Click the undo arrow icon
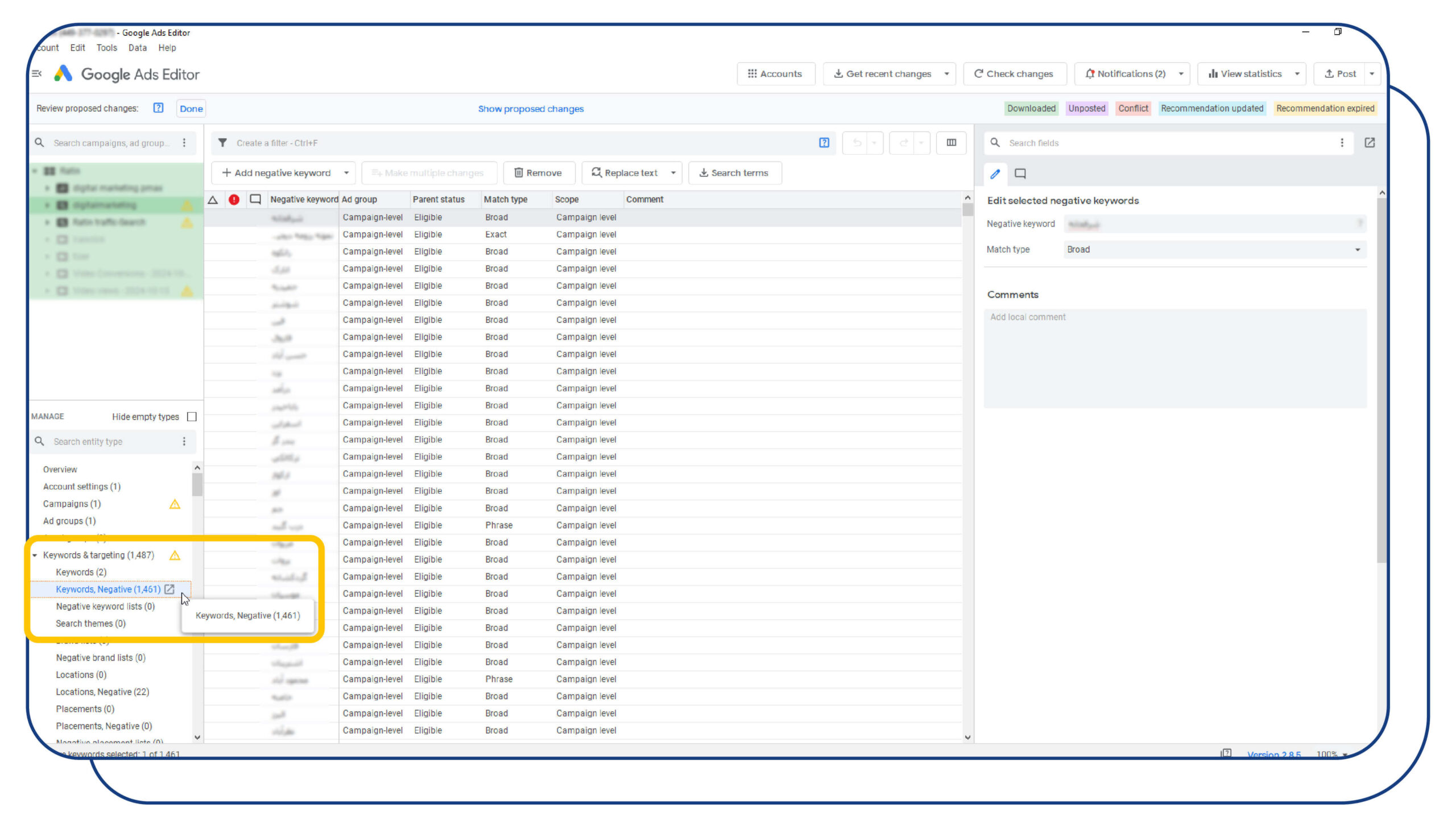 point(857,143)
